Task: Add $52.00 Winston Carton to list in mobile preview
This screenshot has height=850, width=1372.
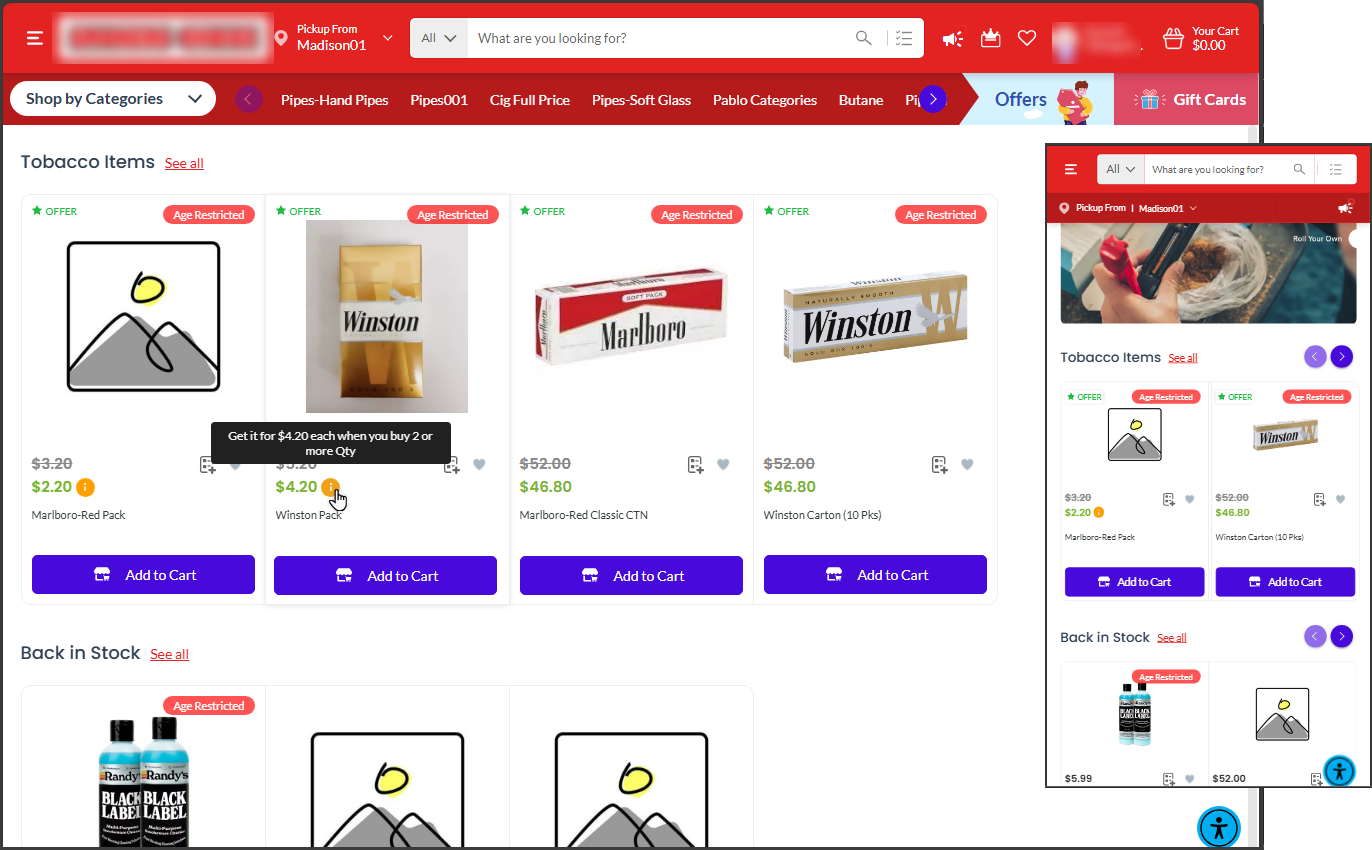Action: click(x=1319, y=499)
